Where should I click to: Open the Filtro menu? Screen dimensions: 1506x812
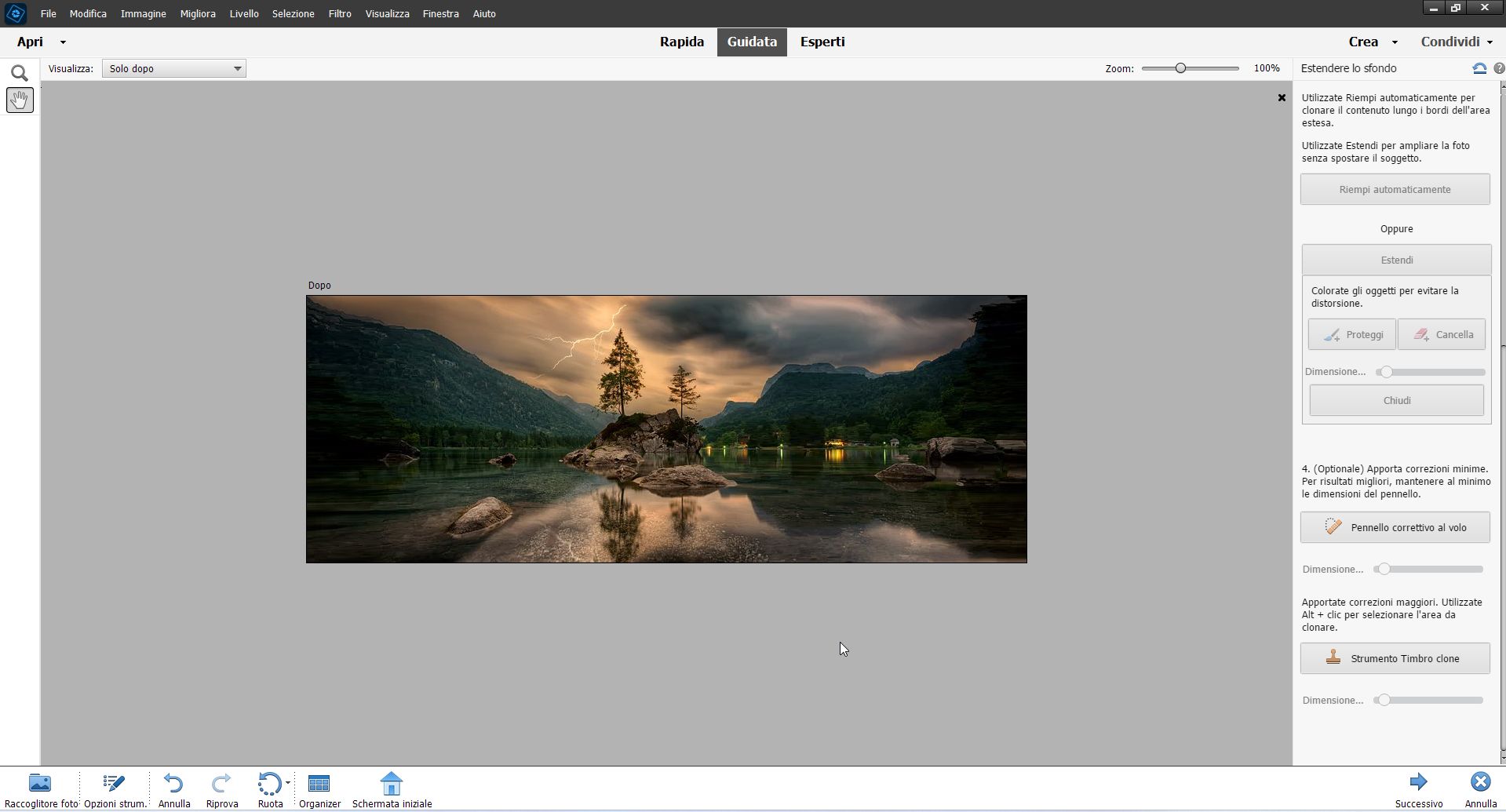pyautogui.click(x=340, y=13)
